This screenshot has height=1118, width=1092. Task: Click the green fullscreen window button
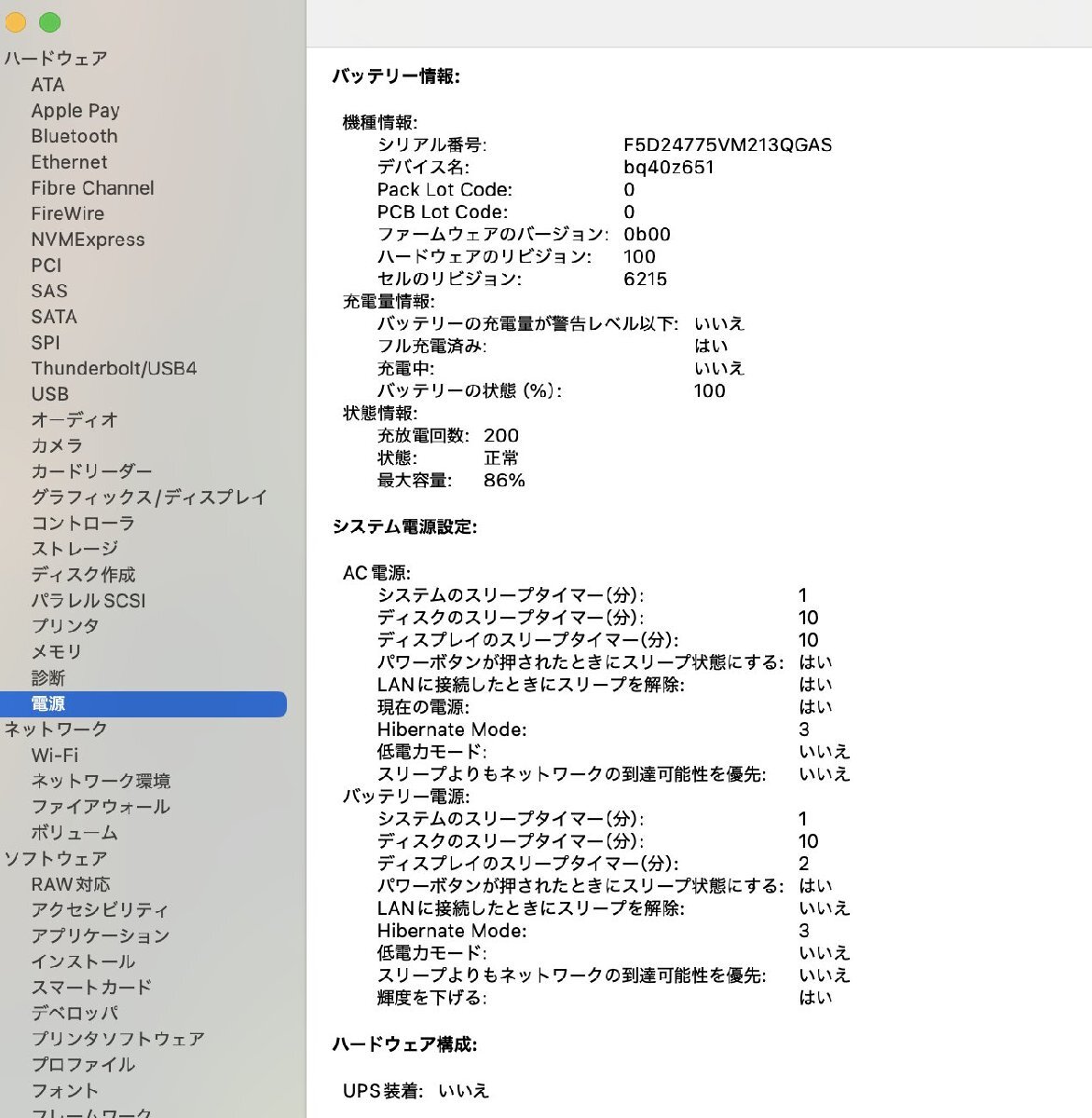coord(50,22)
